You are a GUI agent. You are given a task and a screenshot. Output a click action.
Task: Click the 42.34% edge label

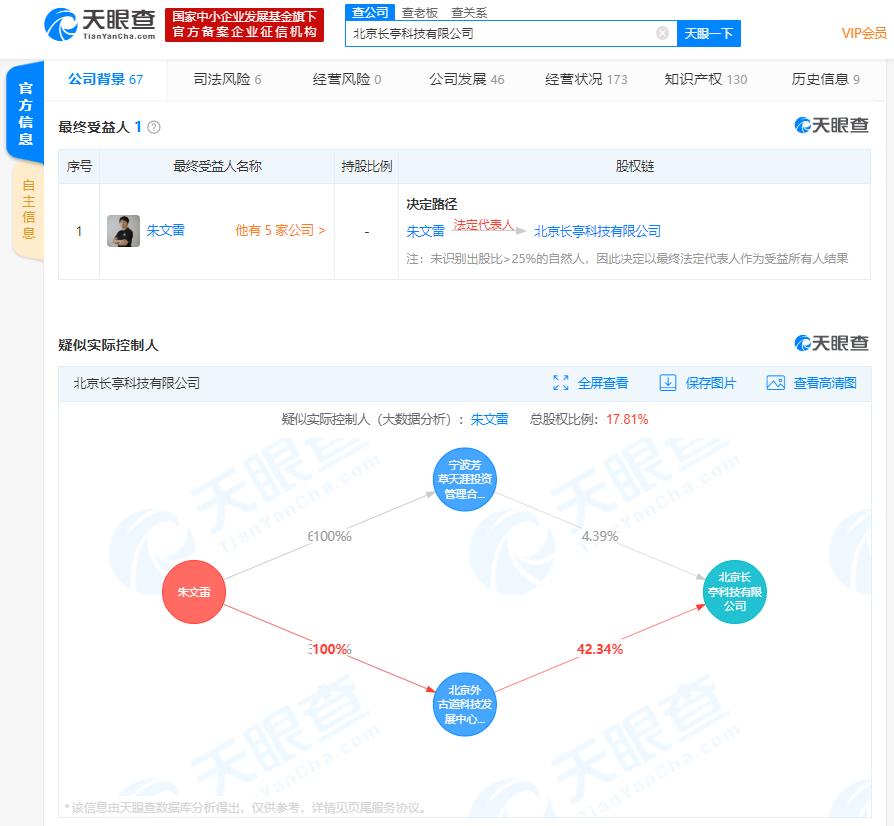(x=600, y=649)
